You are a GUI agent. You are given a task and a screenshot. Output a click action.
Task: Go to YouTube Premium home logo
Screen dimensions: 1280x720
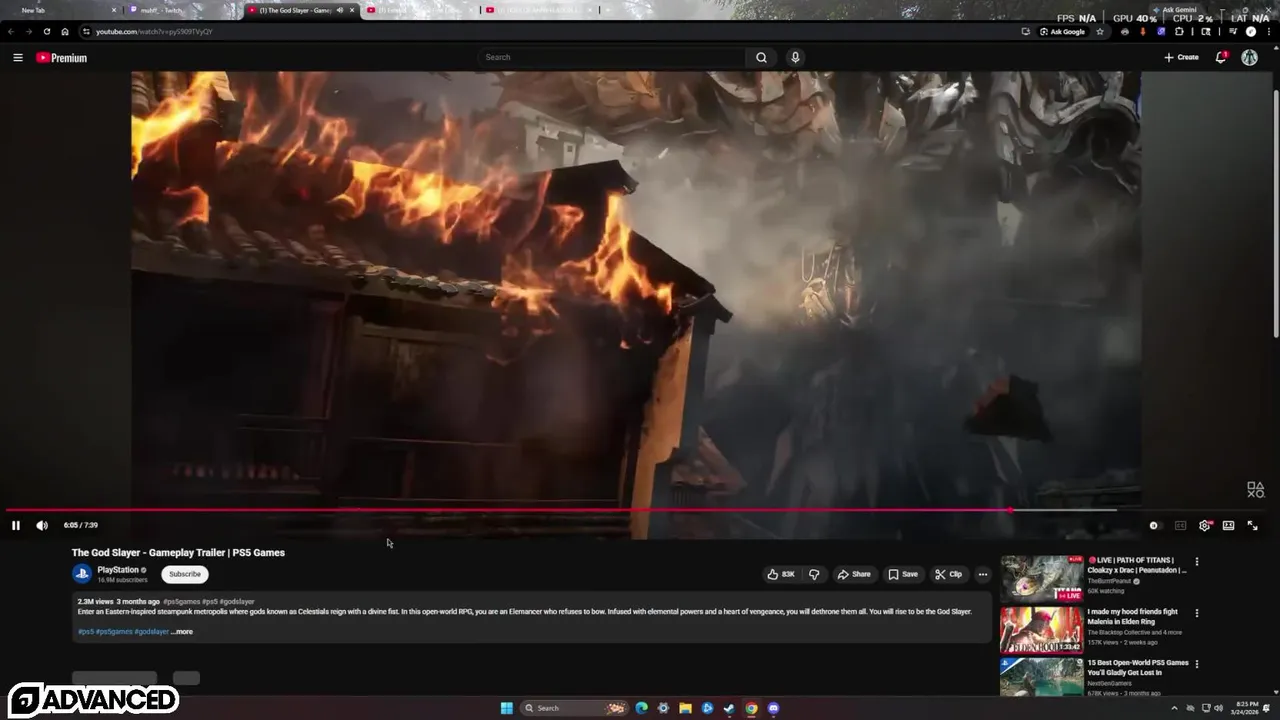(x=62, y=58)
